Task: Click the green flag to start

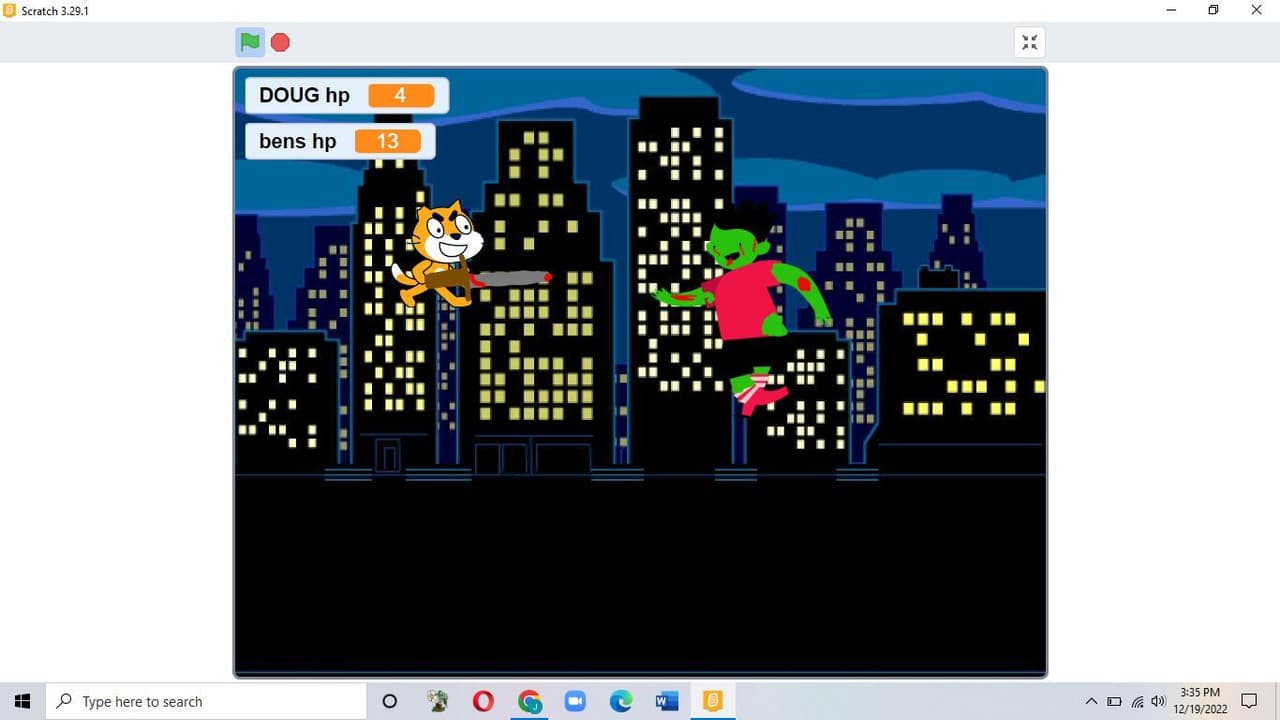Action: (250, 42)
